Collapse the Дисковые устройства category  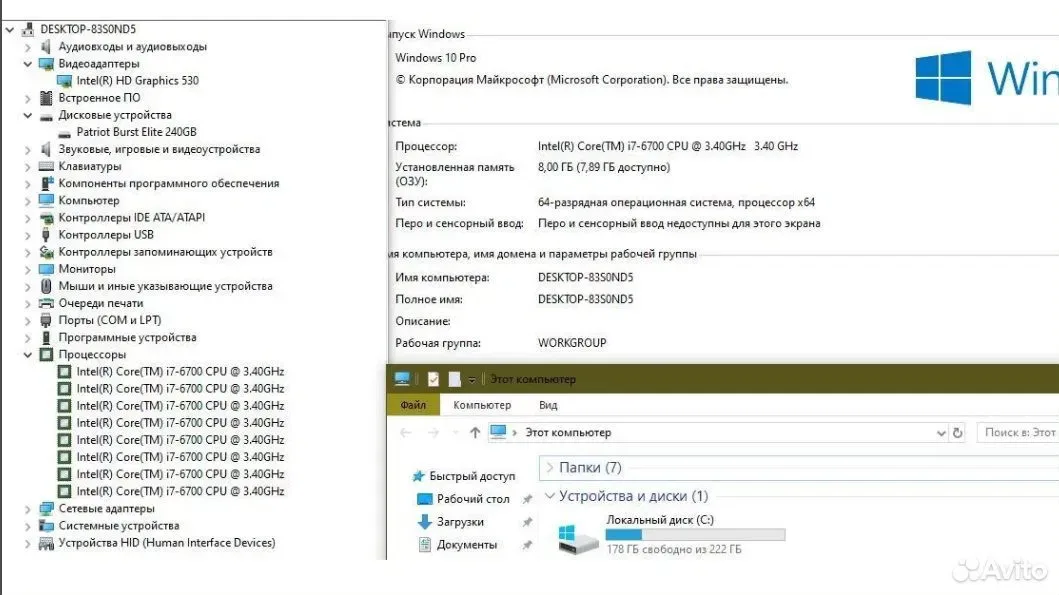pyautogui.click(x=28, y=115)
